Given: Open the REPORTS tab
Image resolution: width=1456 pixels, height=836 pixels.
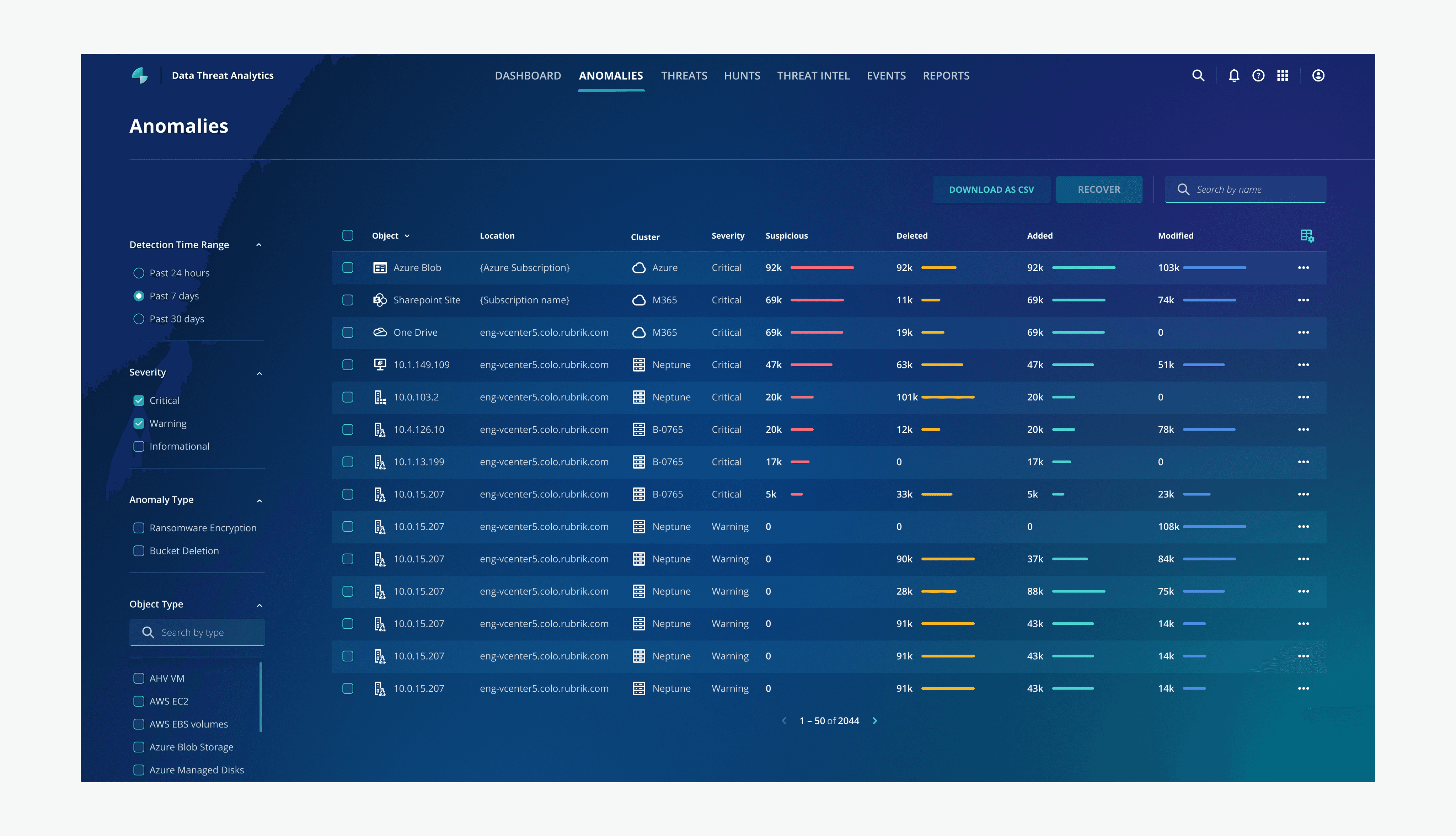Looking at the screenshot, I should pos(946,76).
